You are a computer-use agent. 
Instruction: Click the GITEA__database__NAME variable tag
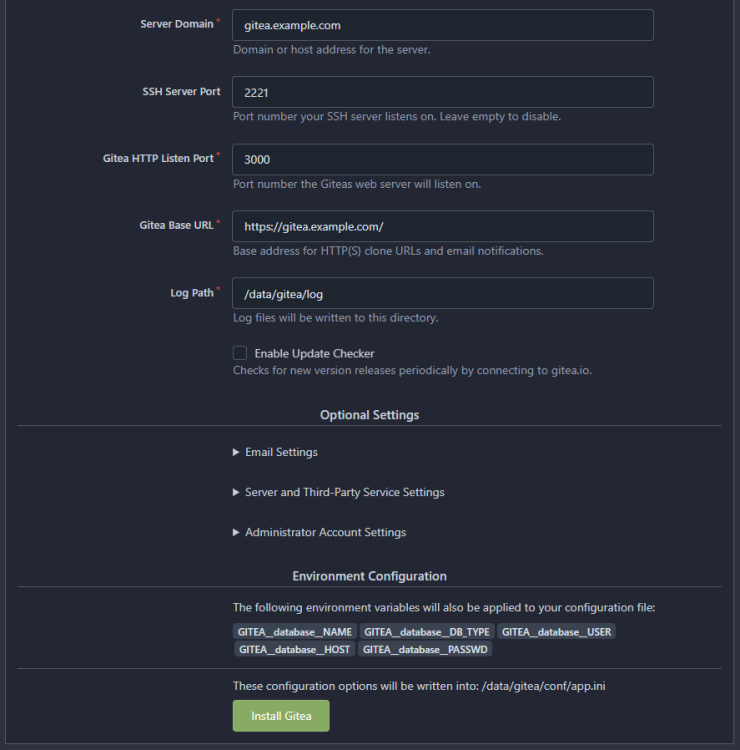pyautogui.click(x=295, y=632)
